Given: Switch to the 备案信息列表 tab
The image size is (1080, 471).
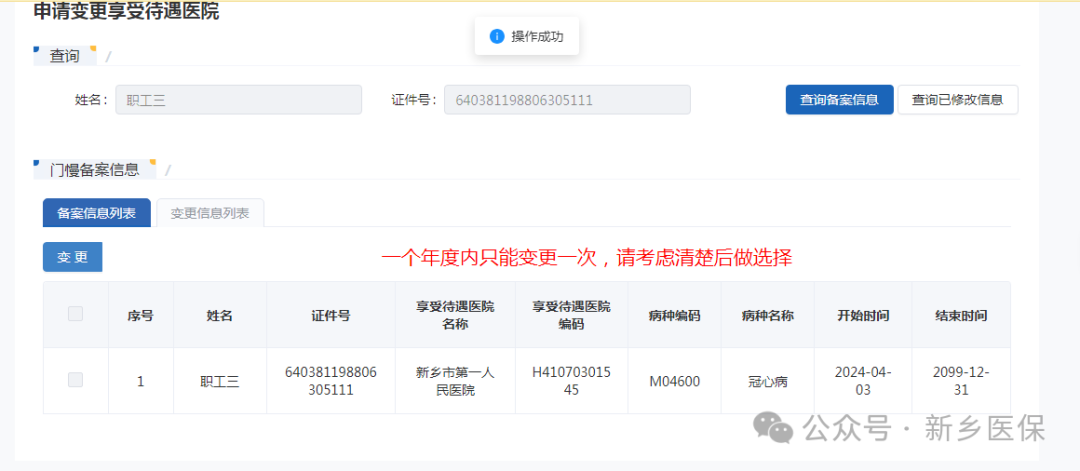Looking at the screenshot, I should pyautogui.click(x=96, y=213).
